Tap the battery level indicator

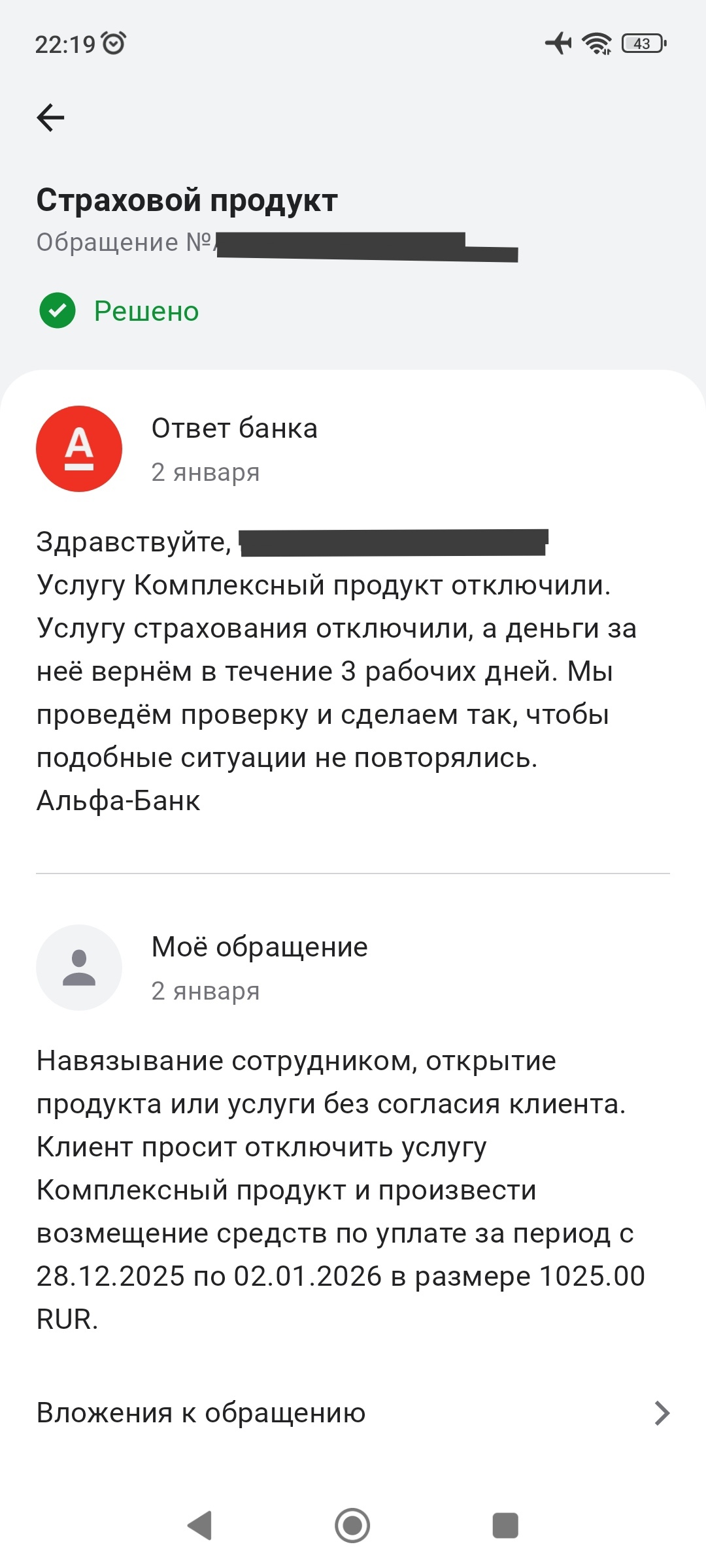tap(643, 43)
